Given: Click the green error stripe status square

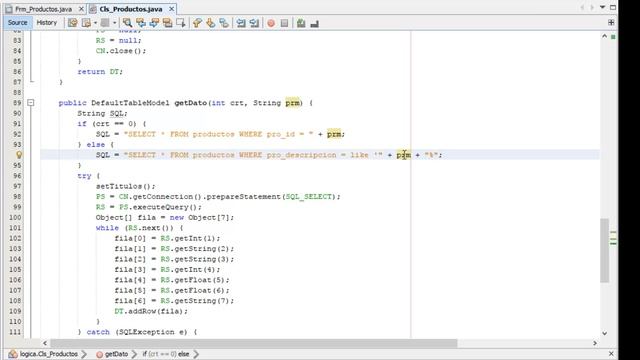Looking at the screenshot, I should click(x=613, y=37).
